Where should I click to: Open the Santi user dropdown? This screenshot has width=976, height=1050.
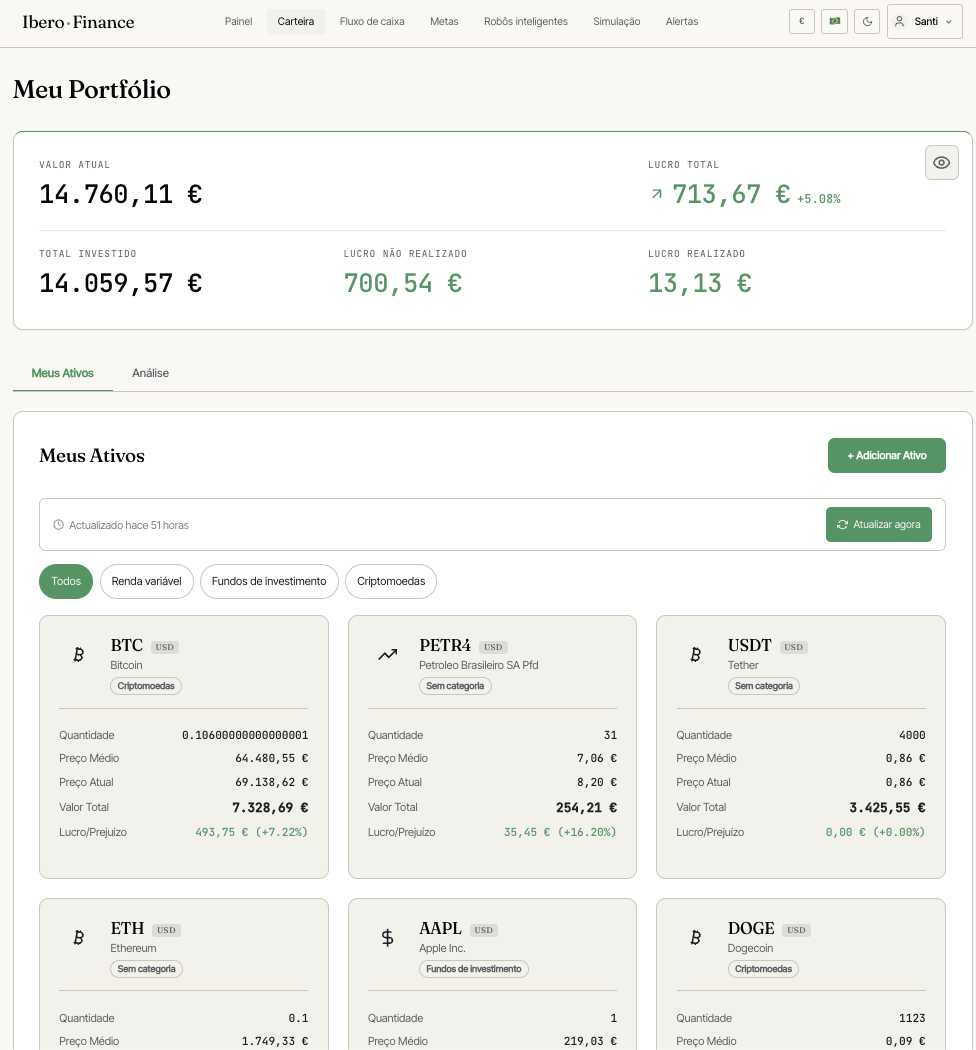924,21
